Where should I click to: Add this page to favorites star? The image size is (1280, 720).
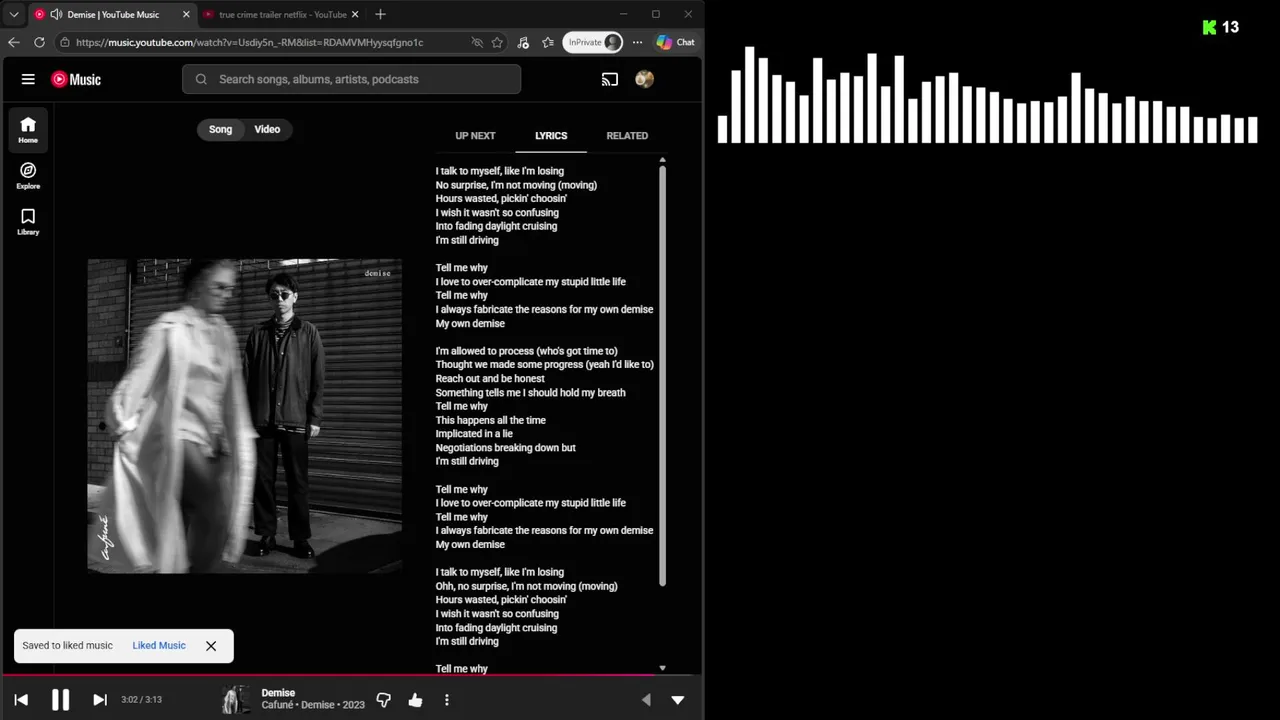click(497, 42)
